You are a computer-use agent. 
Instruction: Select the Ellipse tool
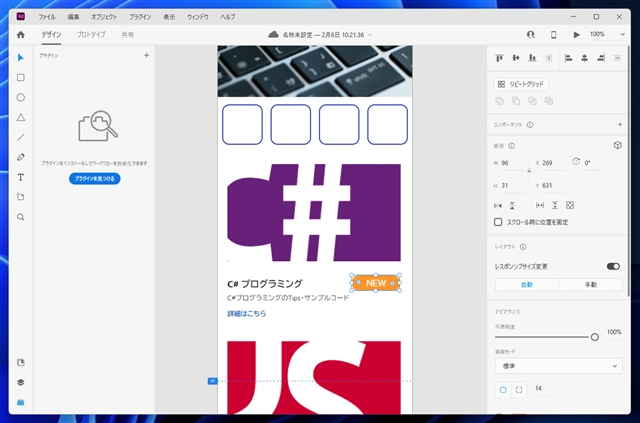coord(20,97)
